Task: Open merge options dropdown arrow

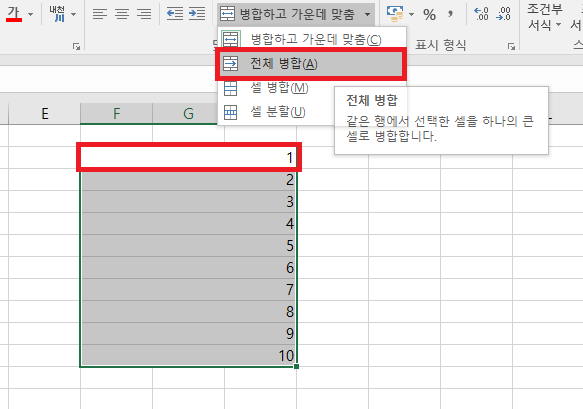Action: 367,15
